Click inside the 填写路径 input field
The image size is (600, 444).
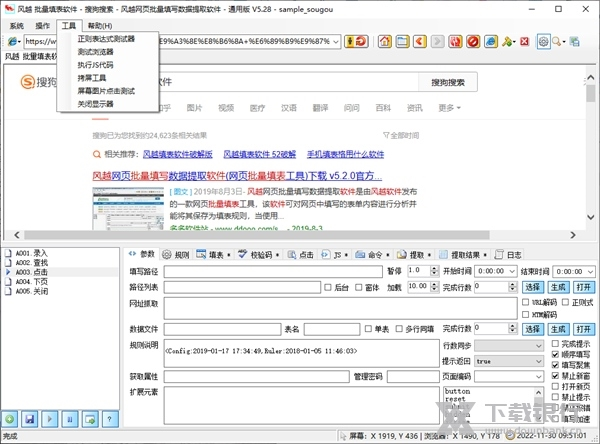coord(273,271)
